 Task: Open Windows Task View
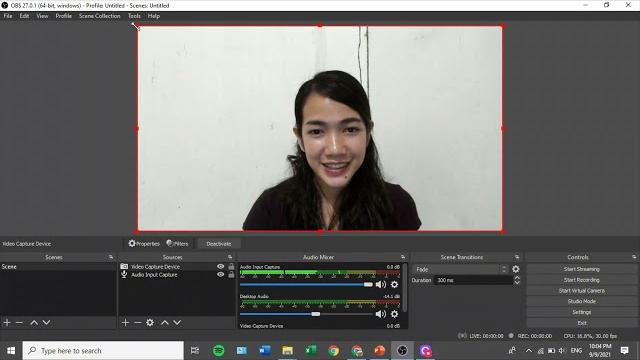(x=195, y=351)
